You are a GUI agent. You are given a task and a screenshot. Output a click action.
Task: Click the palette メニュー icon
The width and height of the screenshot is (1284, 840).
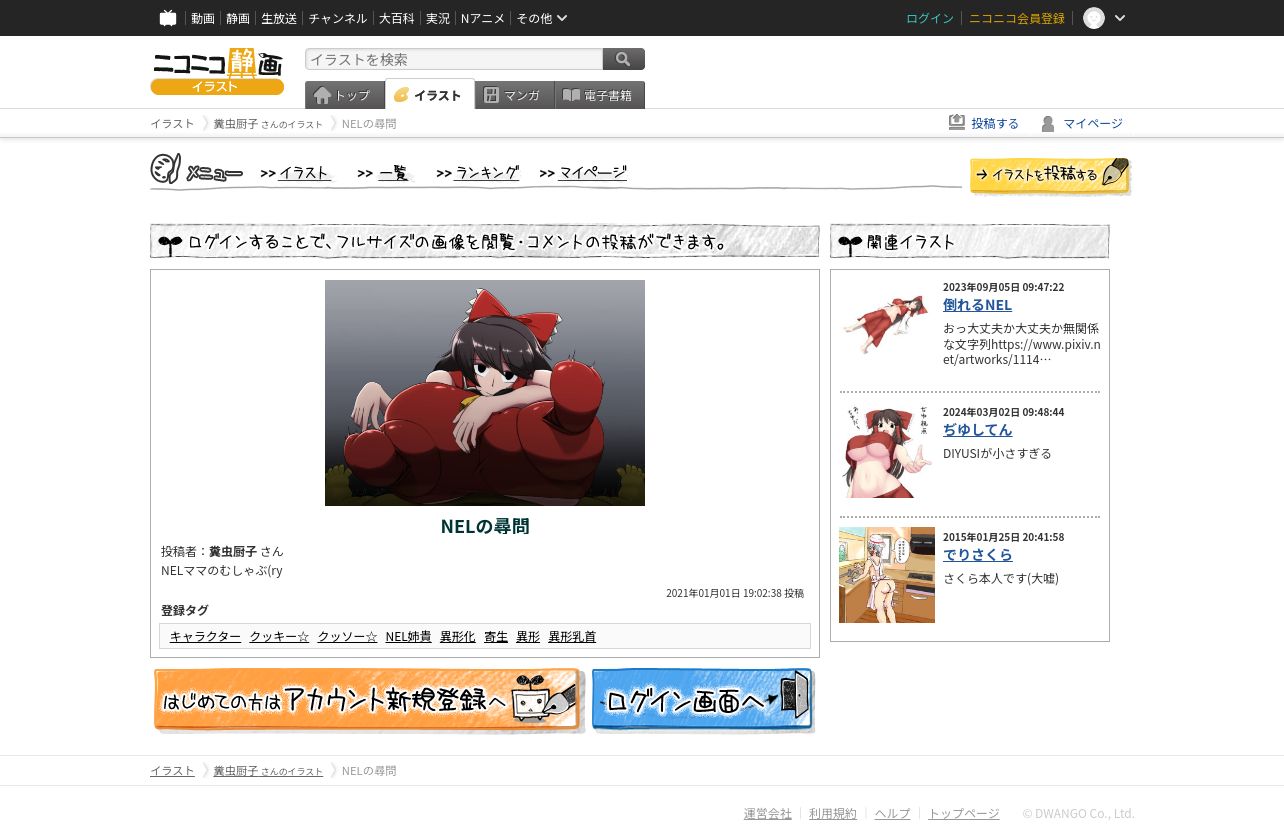pos(166,169)
